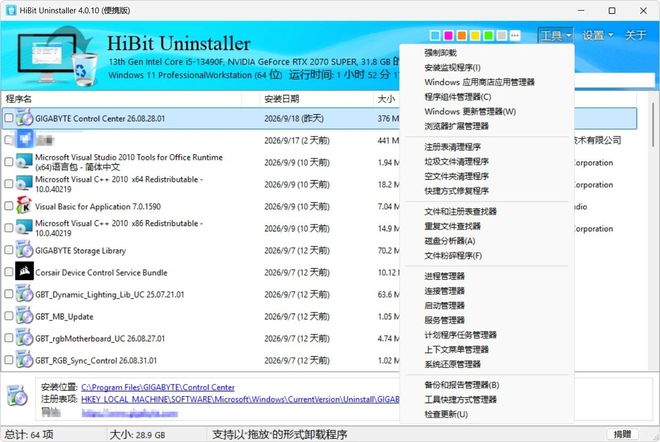Click the 捐赠 button
Image resolution: width=660 pixels, height=442 pixels.
(x=623, y=434)
